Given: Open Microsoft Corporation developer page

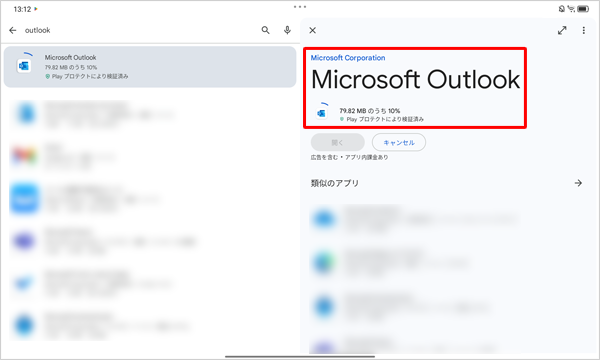Looking at the screenshot, I should coord(348,58).
